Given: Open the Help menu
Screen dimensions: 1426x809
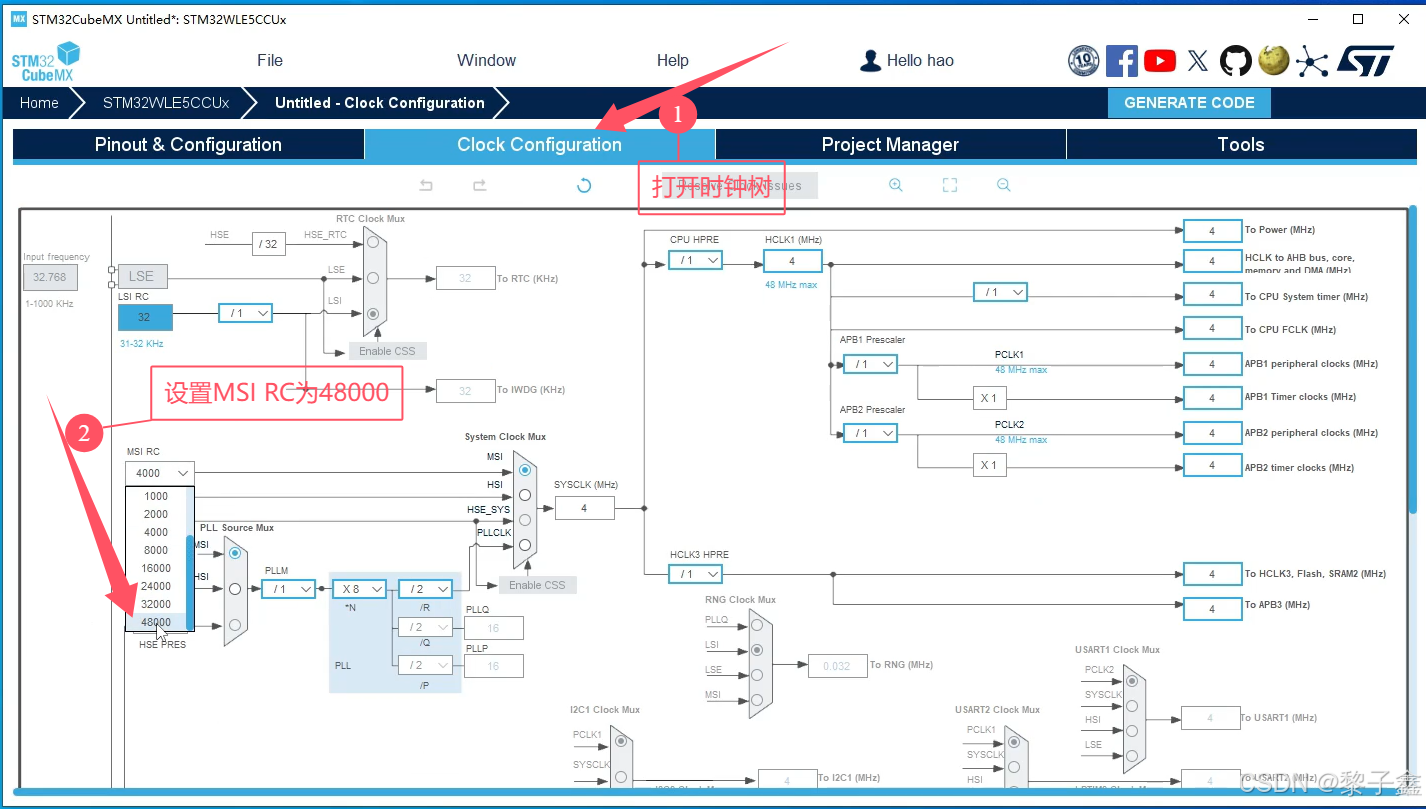Looking at the screenshot, I should tap(673, 61).
